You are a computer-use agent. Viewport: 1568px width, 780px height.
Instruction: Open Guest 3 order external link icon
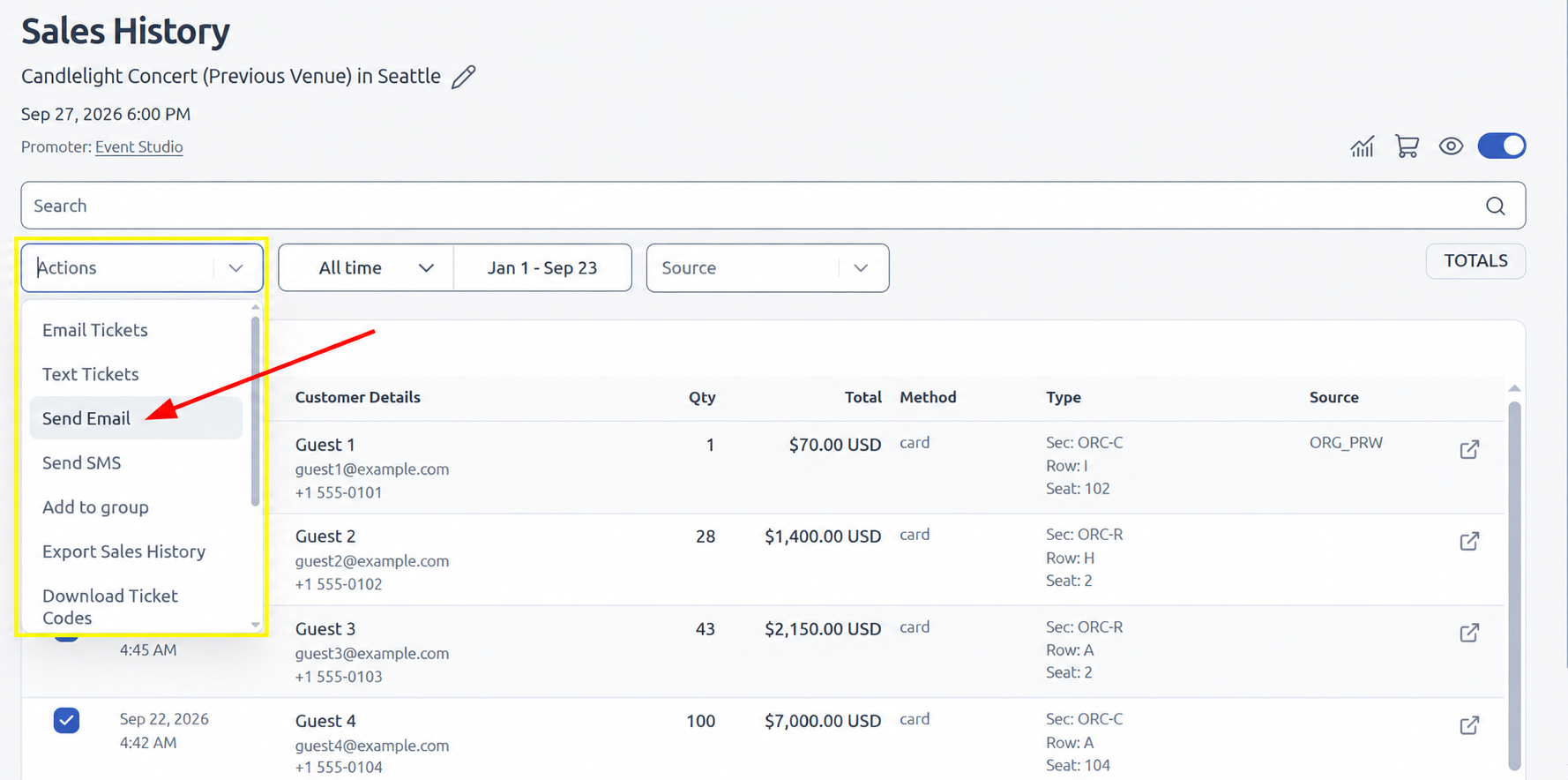click(1469, 633)
